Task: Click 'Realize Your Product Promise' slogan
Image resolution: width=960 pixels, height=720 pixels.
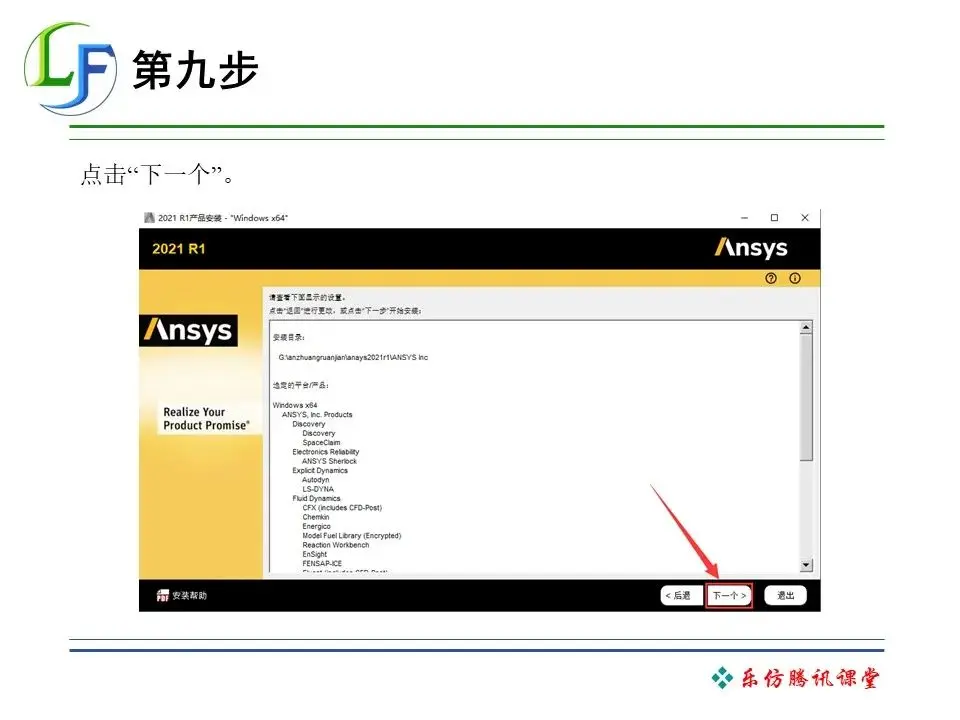Action: click(x=206, y=419)
